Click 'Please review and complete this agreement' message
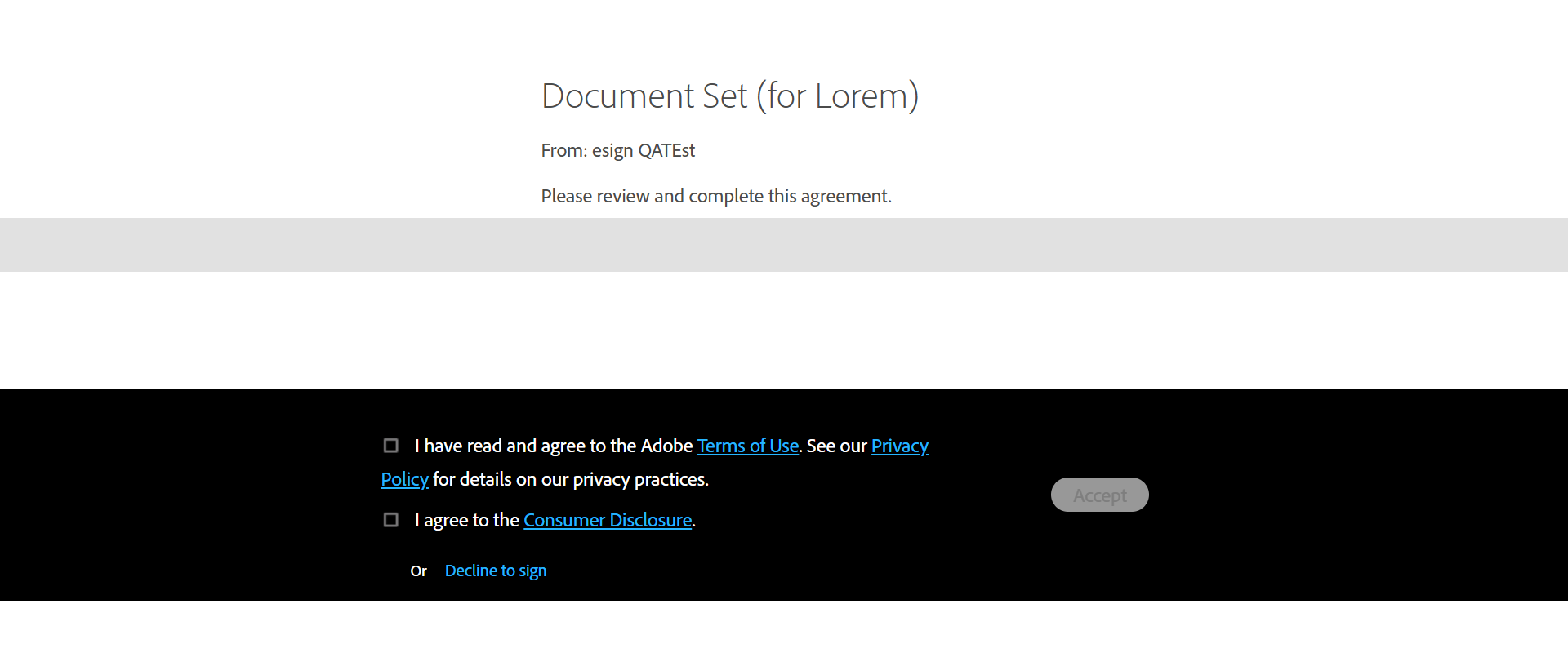 pos(715,197)
